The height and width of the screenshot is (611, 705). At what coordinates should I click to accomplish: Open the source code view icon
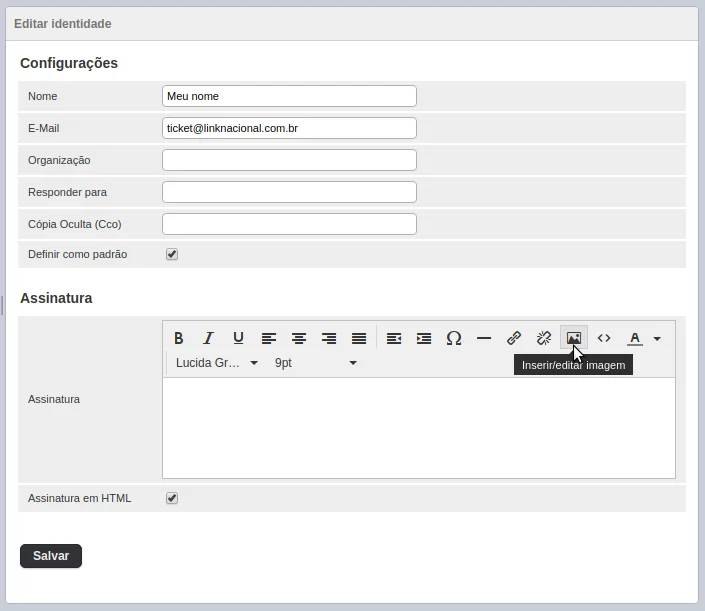pyautogui.click(x=604, y=338)
